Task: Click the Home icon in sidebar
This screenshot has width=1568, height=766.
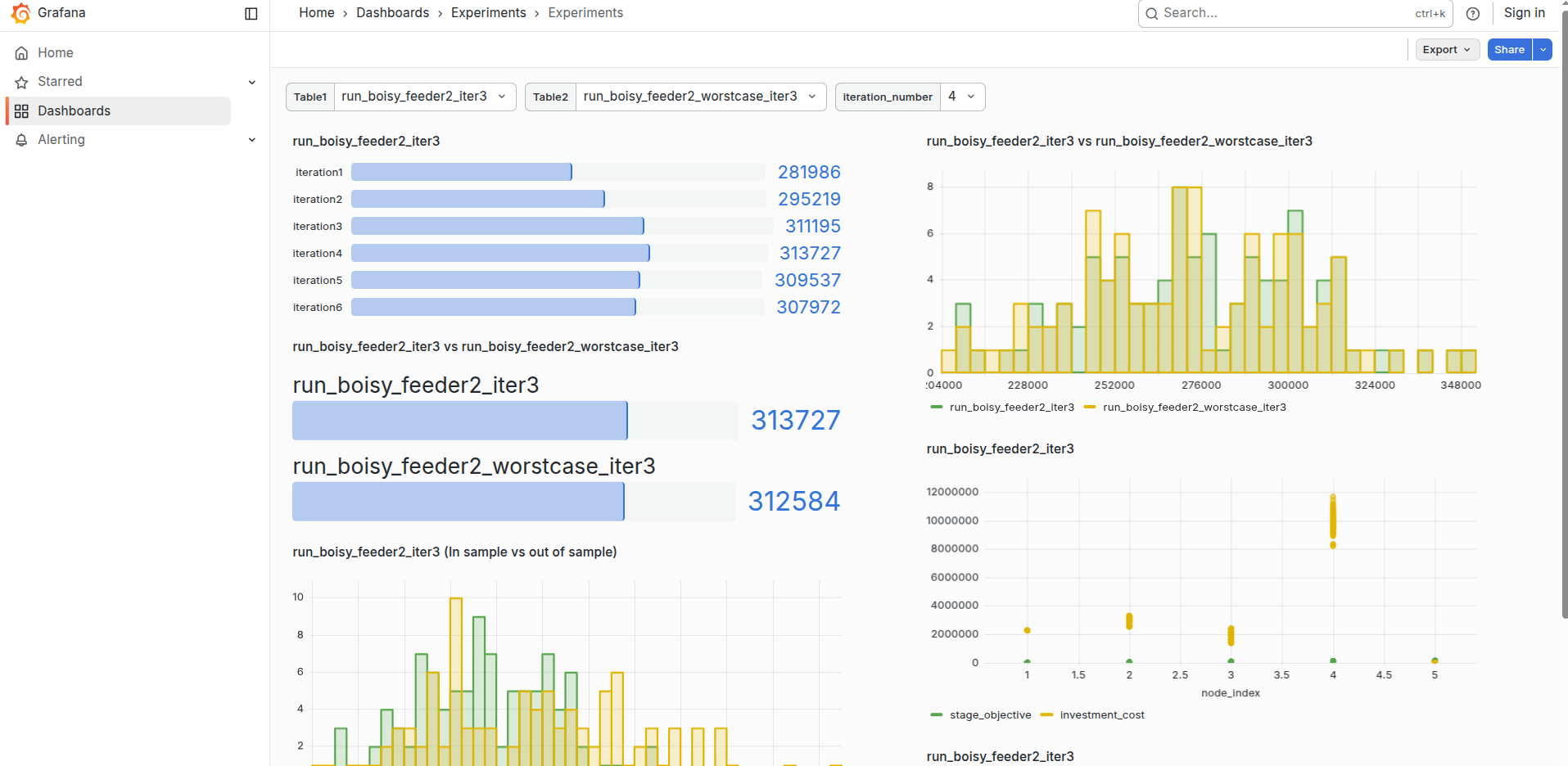Action: pyautogui.click(x=21, y=53)
